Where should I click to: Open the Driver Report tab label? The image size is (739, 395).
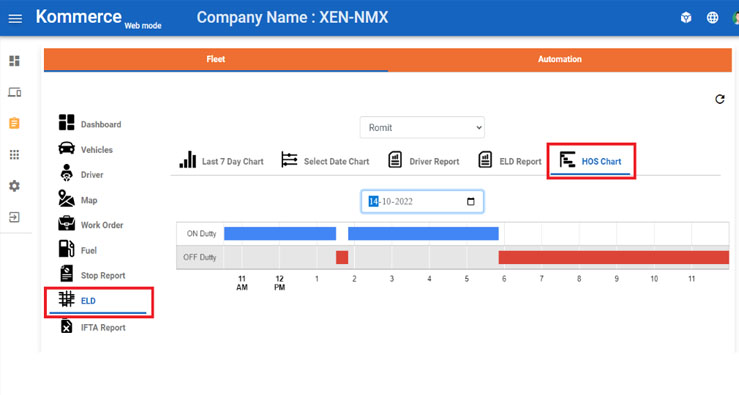click(x=434, y=162)
